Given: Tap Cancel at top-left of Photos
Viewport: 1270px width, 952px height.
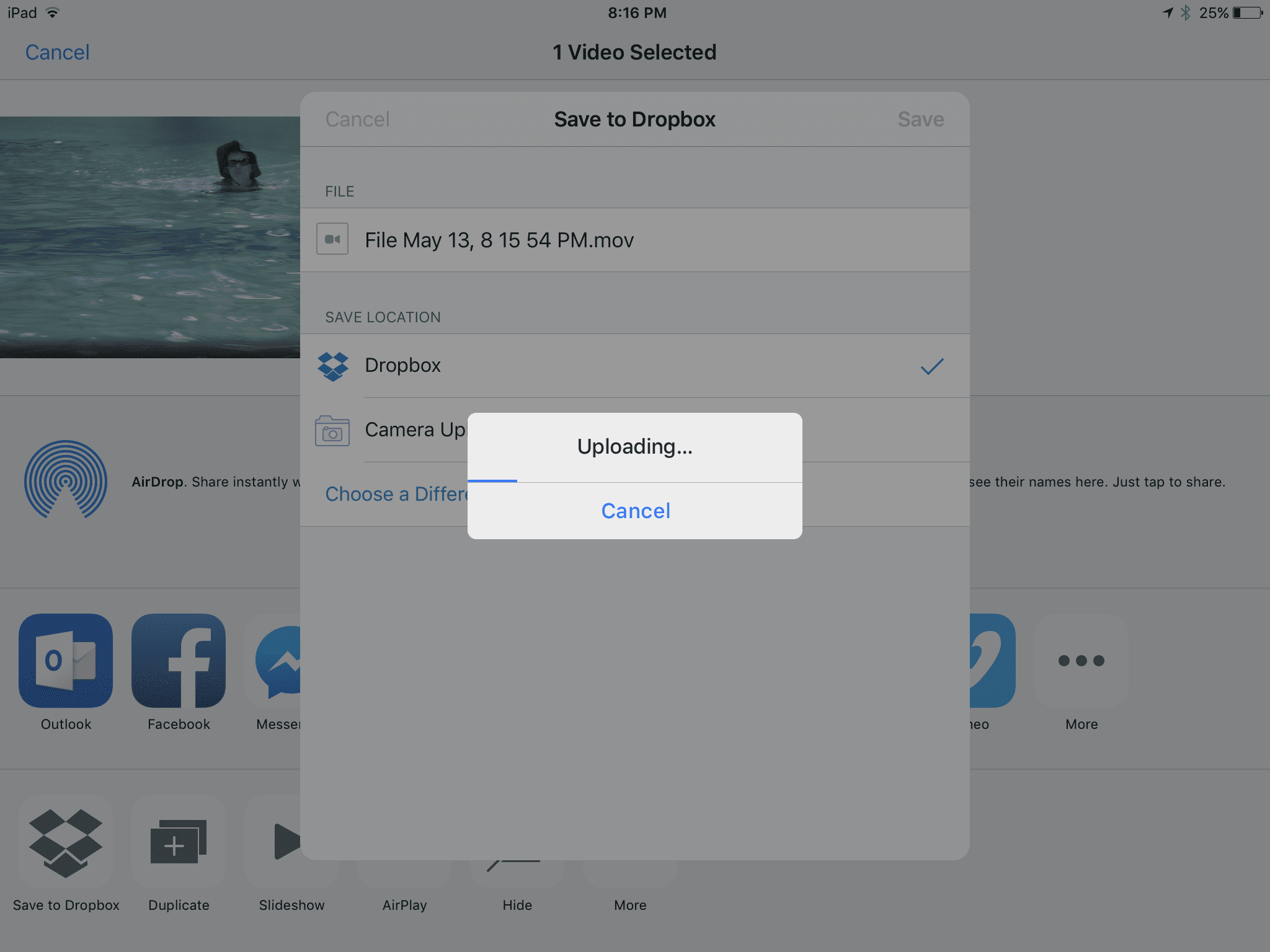Looking at the screenshot, I should point(57,52).
